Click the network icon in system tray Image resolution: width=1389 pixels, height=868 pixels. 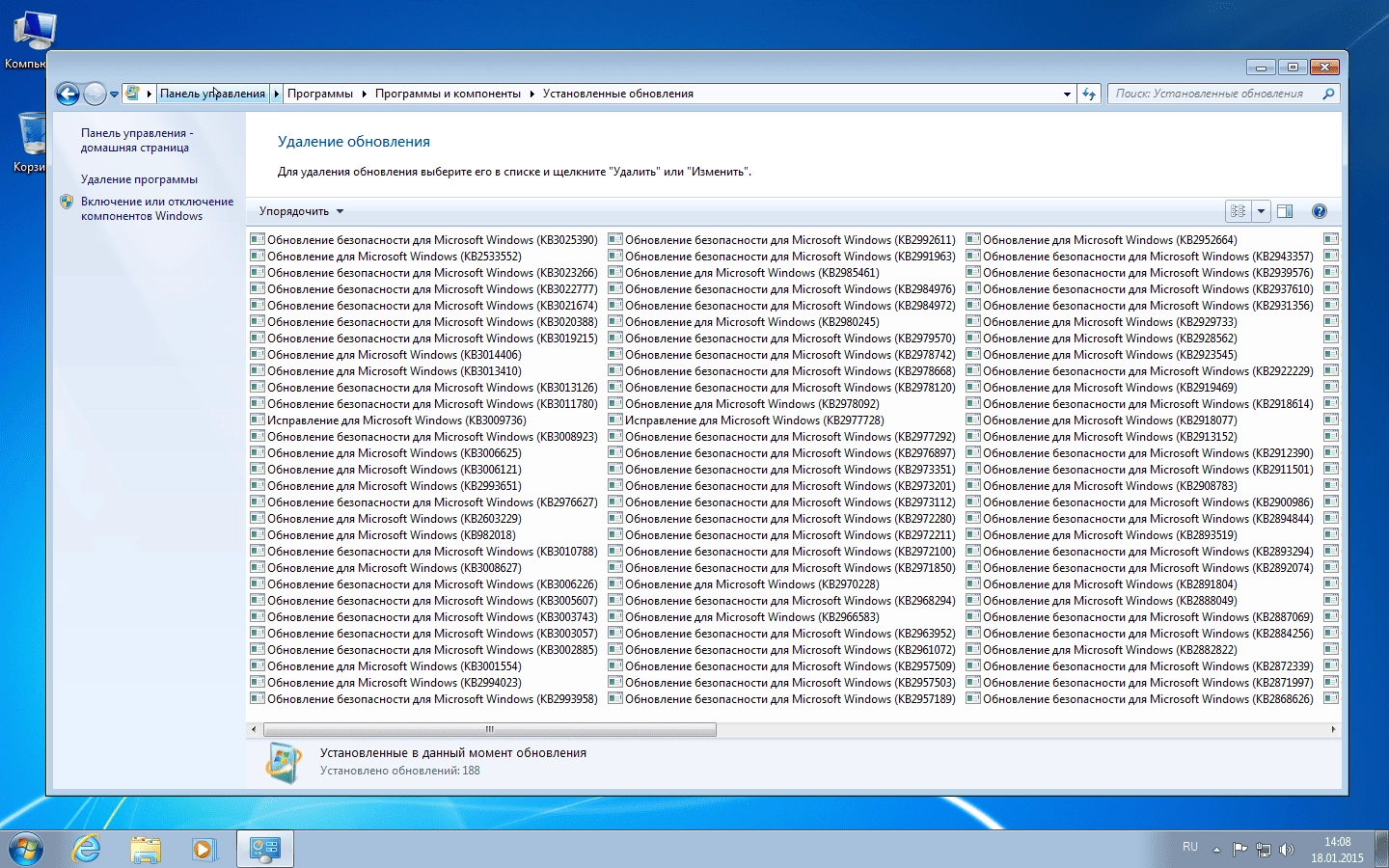(x=1263, y=850)
